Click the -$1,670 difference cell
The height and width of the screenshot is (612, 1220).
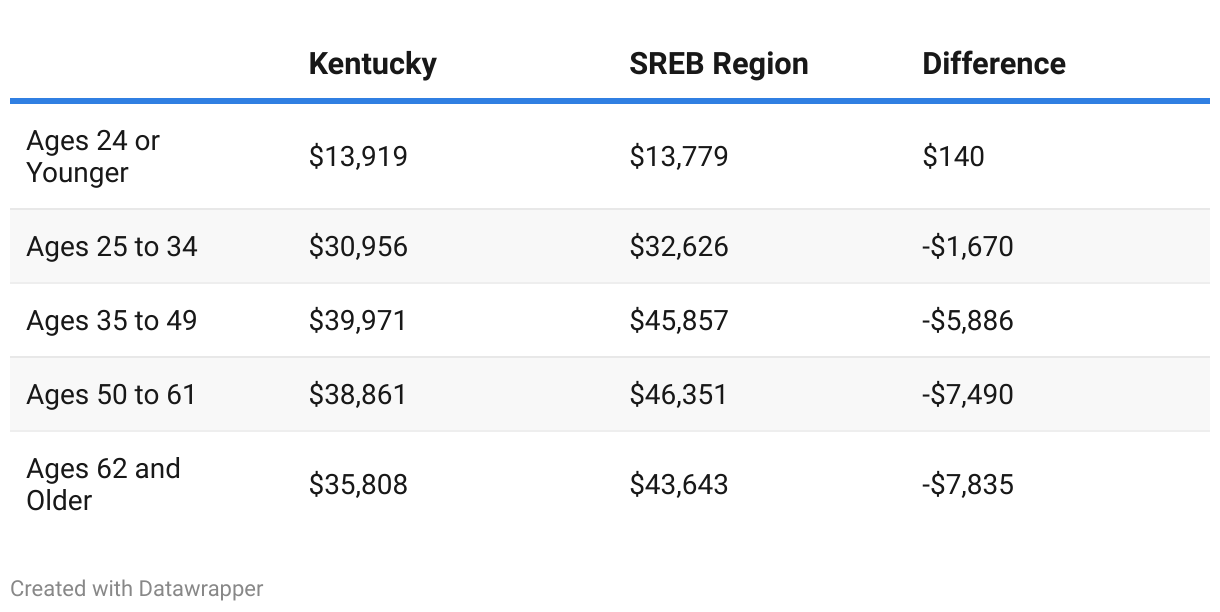967,246
